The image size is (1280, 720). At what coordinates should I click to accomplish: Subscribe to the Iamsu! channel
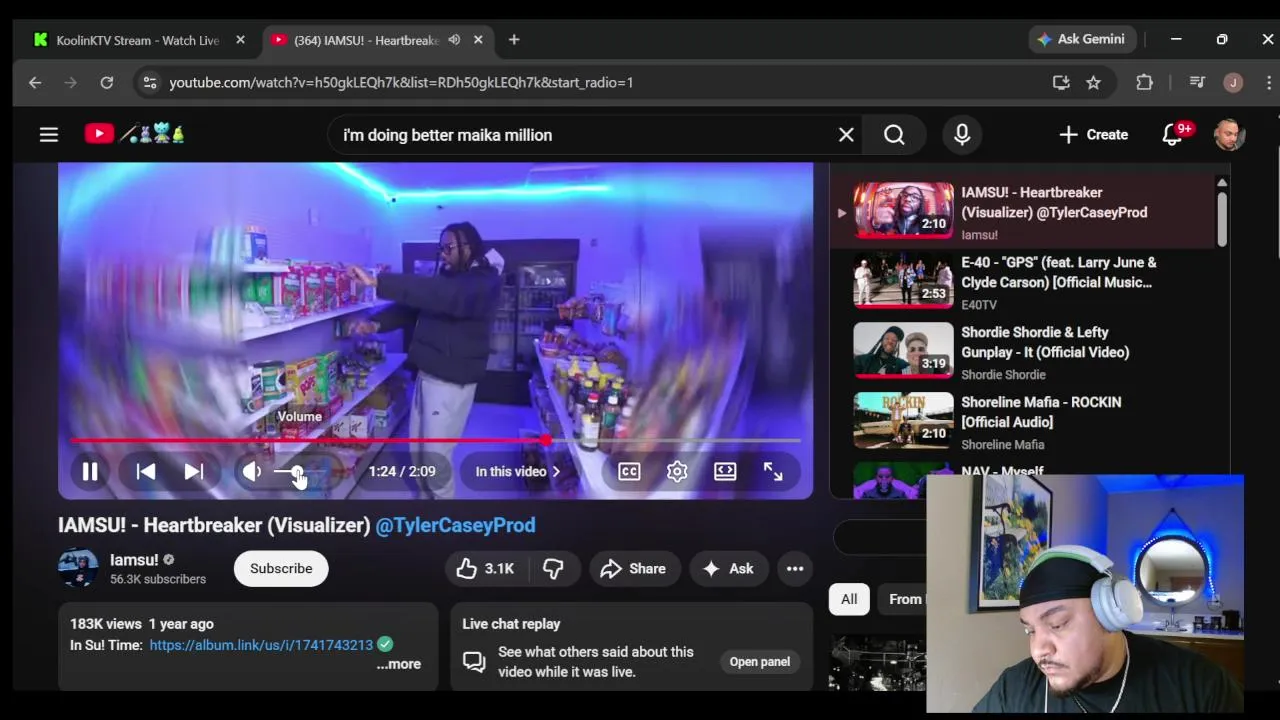pyautogui.click(x=281, y=568)
